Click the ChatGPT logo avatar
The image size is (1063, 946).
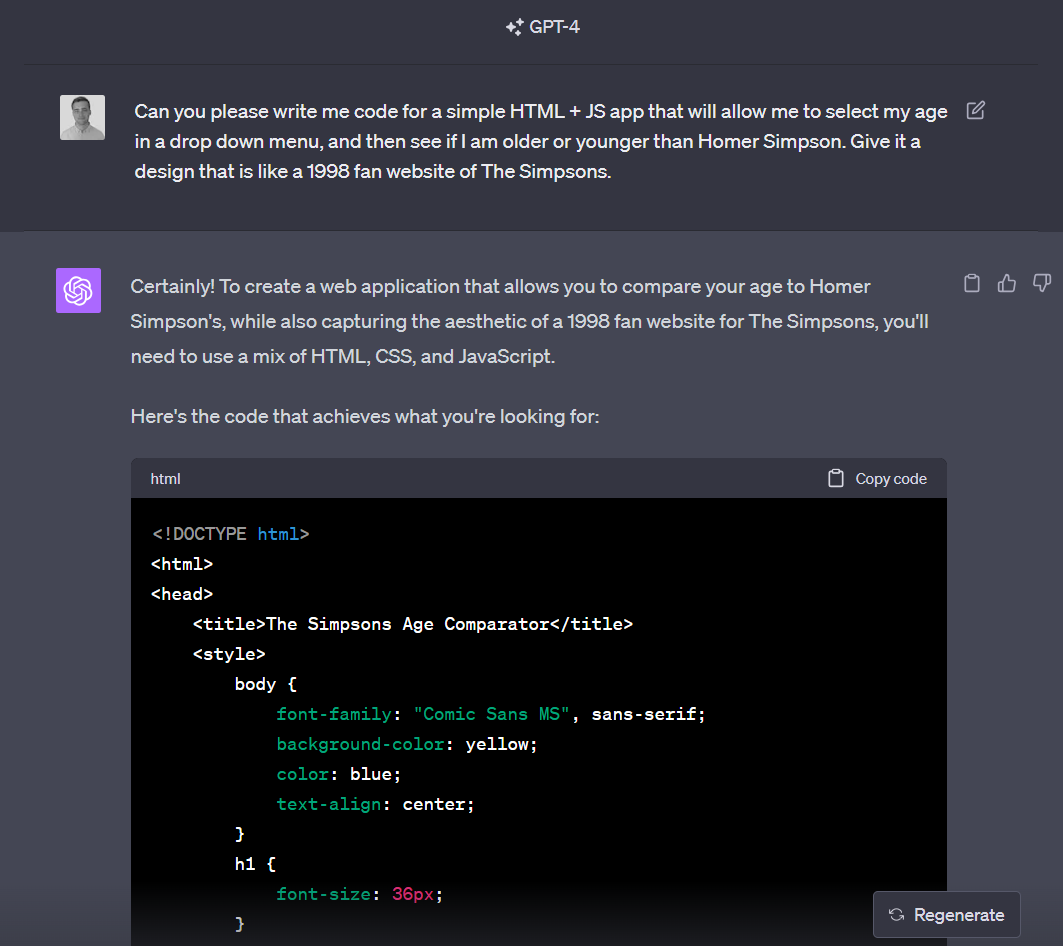[79, 290]
